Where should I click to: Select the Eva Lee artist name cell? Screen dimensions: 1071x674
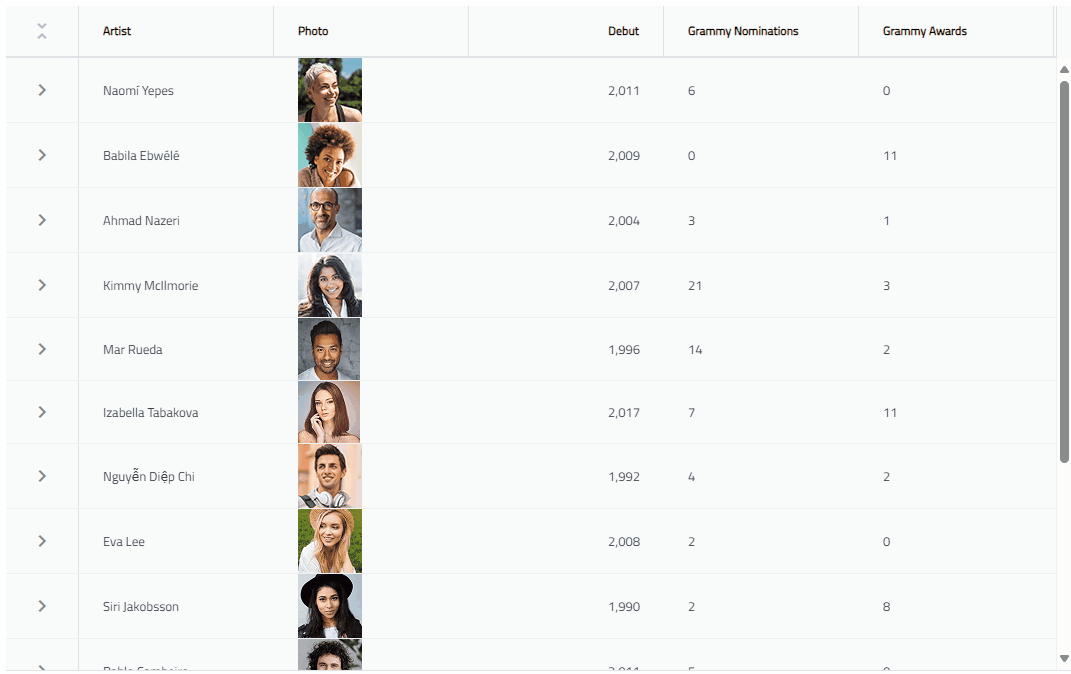pos(124,541)
